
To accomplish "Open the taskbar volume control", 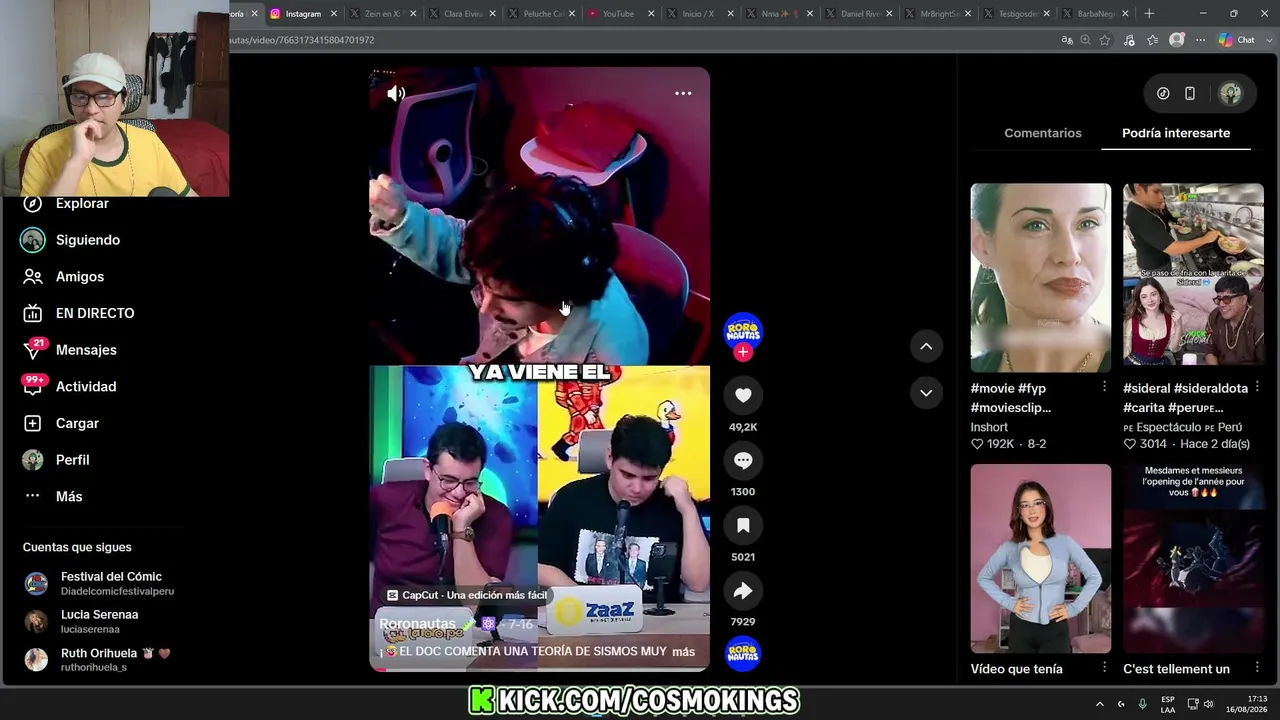I will pos(1208,704).
